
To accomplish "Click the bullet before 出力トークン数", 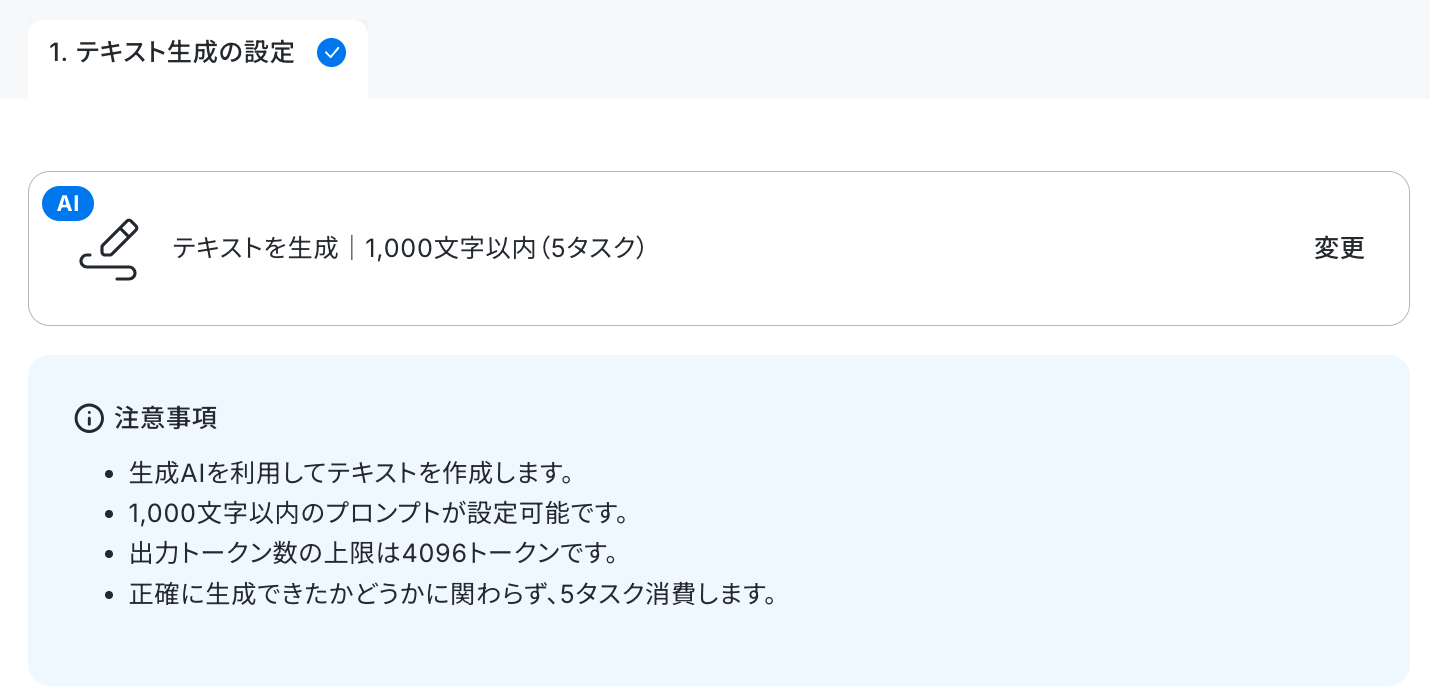I will click(x=111, y=555).
